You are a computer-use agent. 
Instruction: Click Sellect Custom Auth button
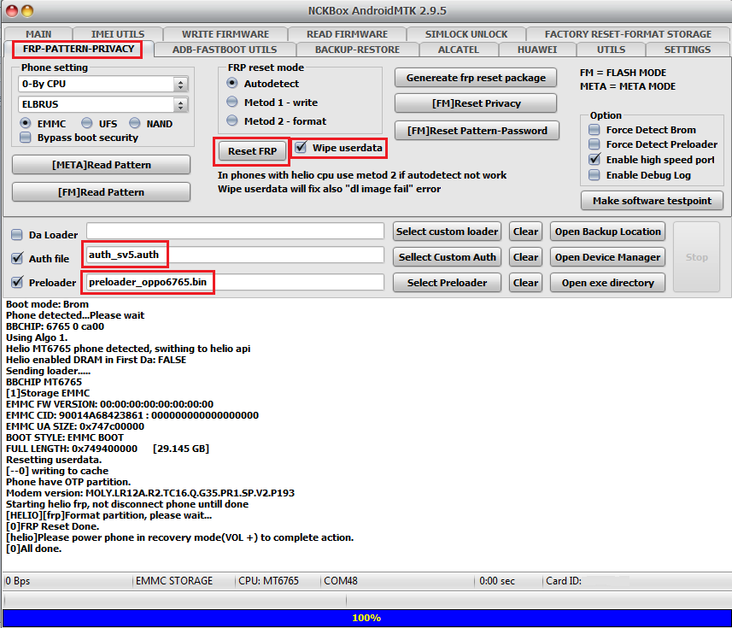coord(447,257)
